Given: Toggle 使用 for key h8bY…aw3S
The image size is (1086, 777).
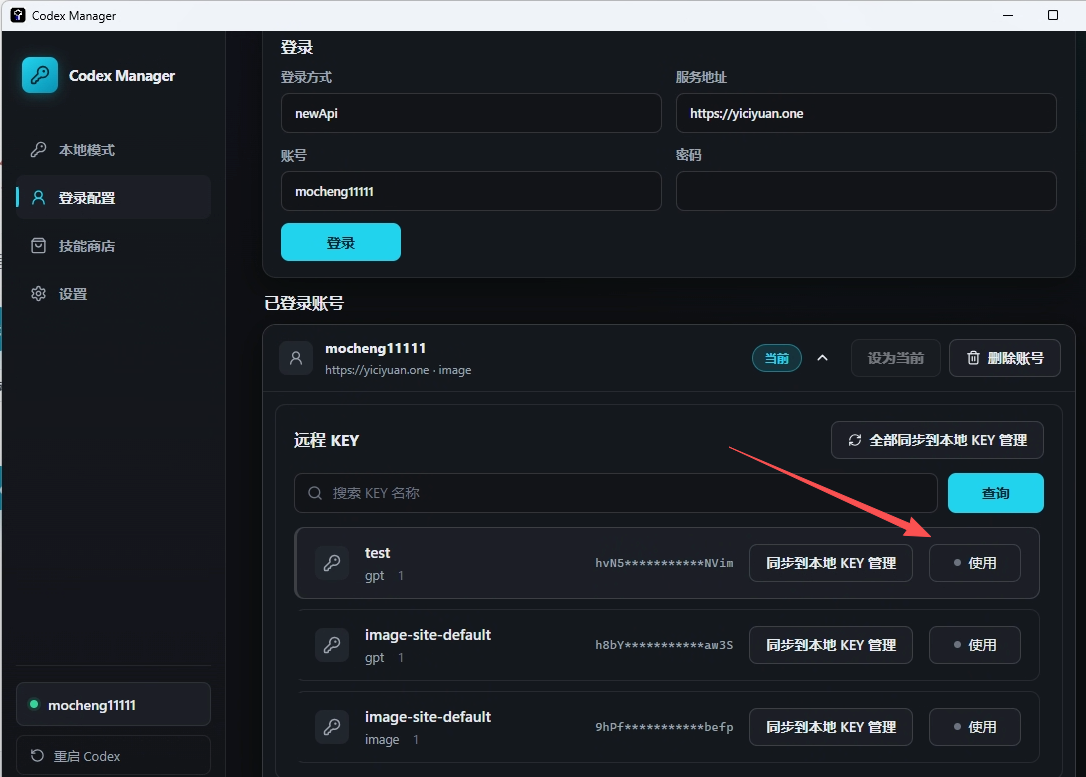Looking at the screenshot, I should [974, 645].
